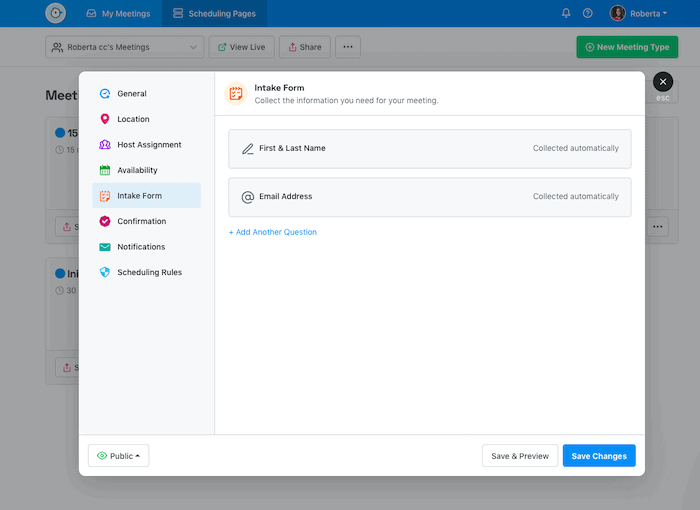Click the app logo in the top bar
Screen dimensions: 700x510
click(x=55, y=13)
